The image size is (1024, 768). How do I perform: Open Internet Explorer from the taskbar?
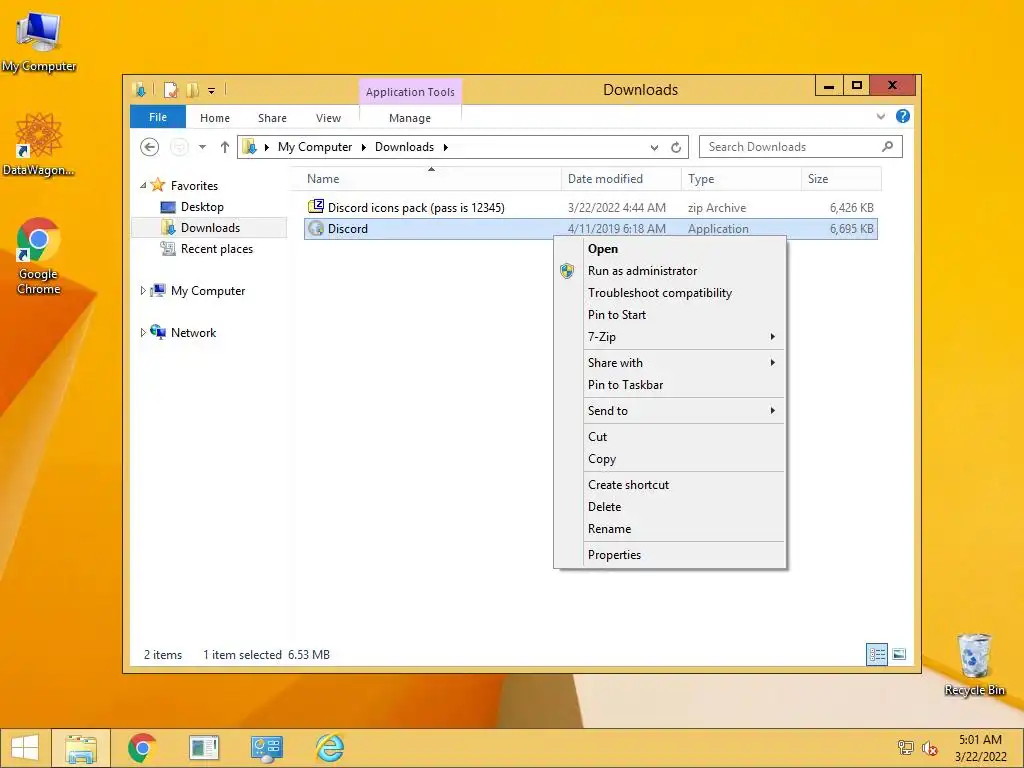tap(329, 748)
